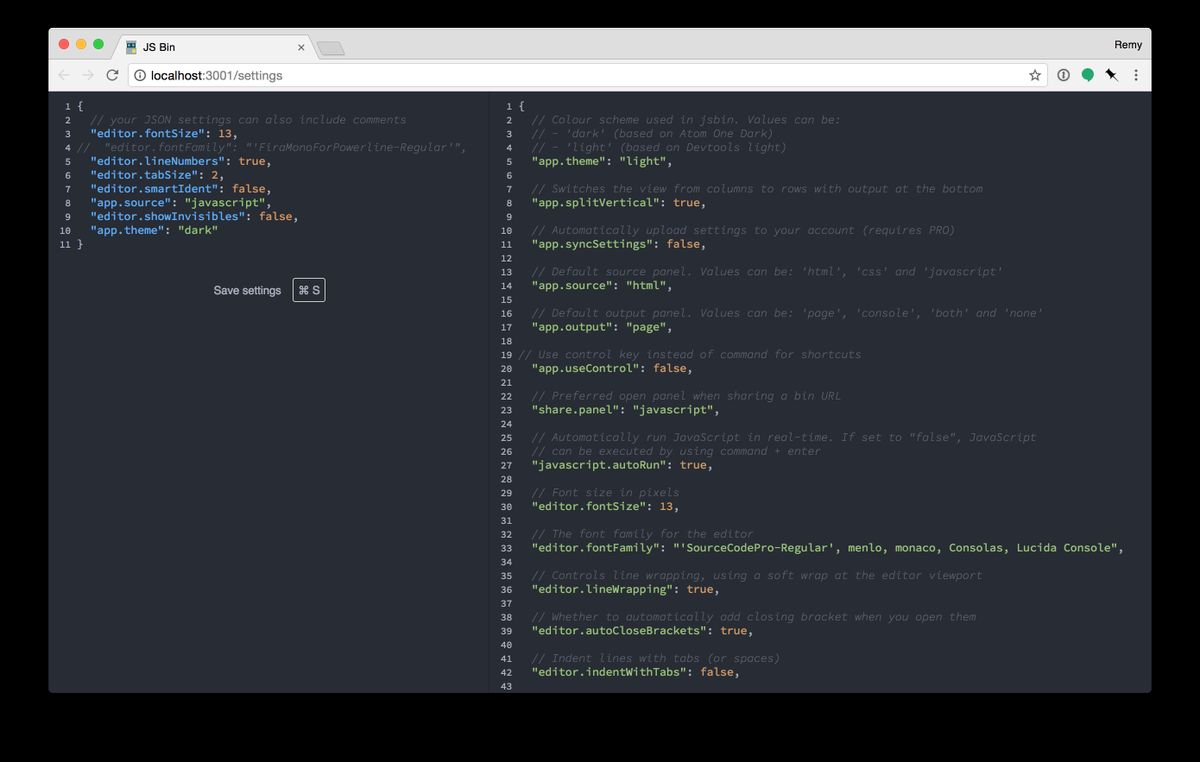Click the app.splitVertical key in defaults
The image size is (1200, 762).
click(x=594, y=203)
